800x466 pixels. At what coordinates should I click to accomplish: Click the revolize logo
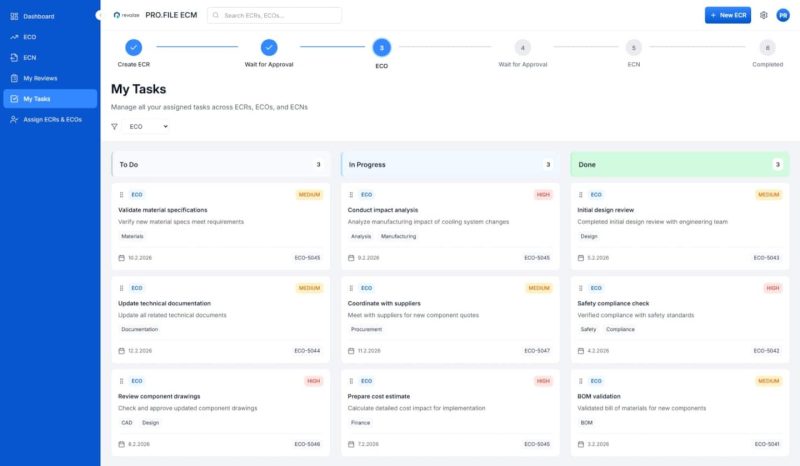tap(127, 15)
